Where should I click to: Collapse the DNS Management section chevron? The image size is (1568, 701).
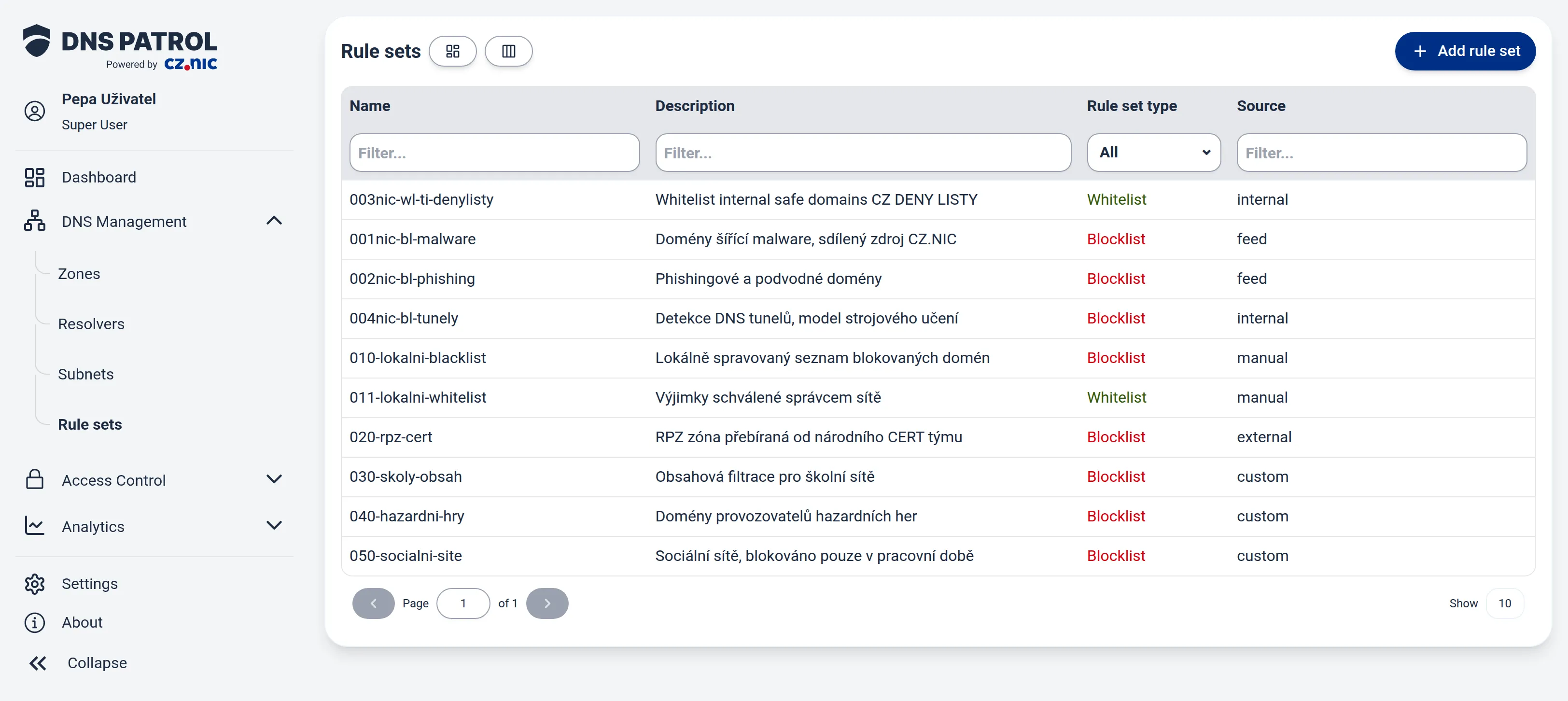pyautogui.click(x=275, y=221)
